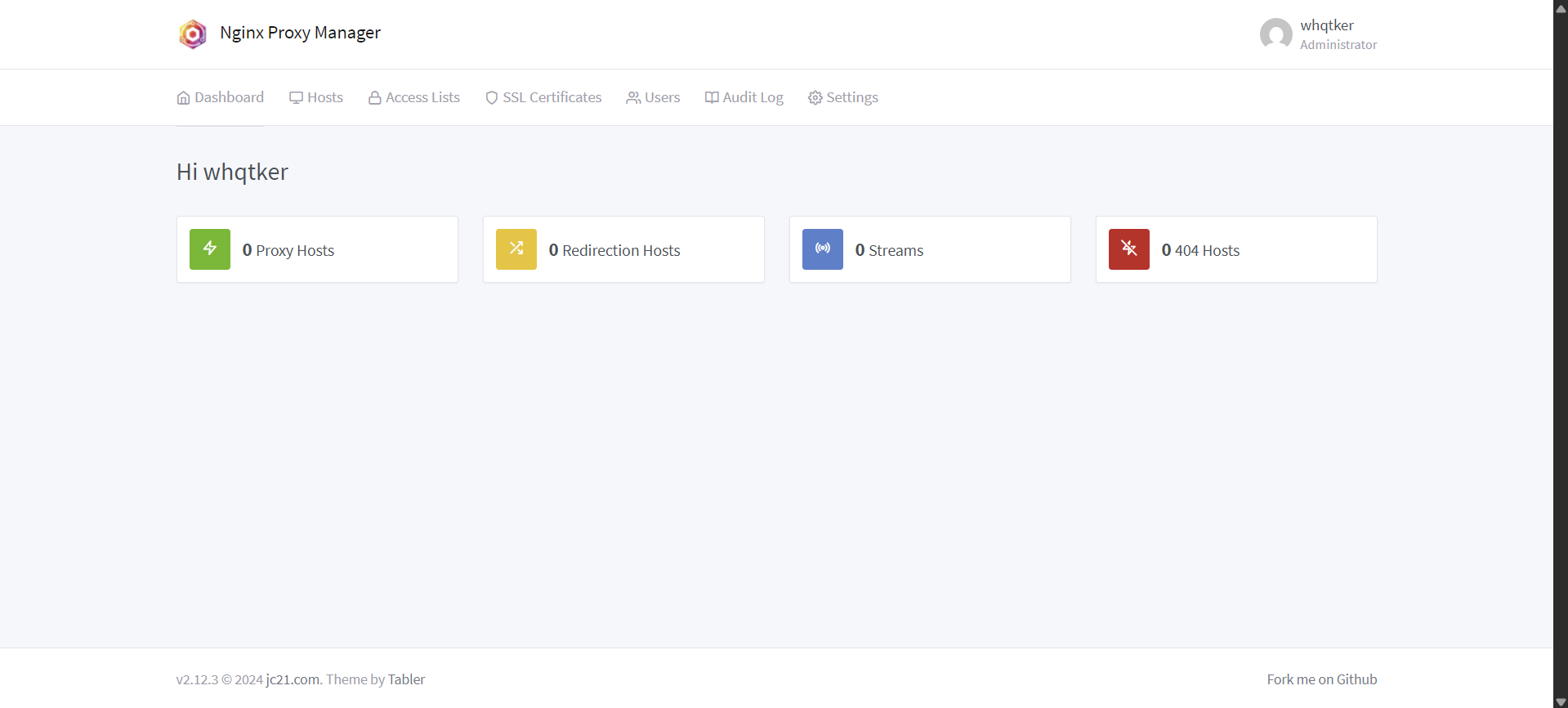This screenshot has width=1568, height=708.
Task: Go to Access Lists
Action: pyautogui.click(x=414, y=97)
